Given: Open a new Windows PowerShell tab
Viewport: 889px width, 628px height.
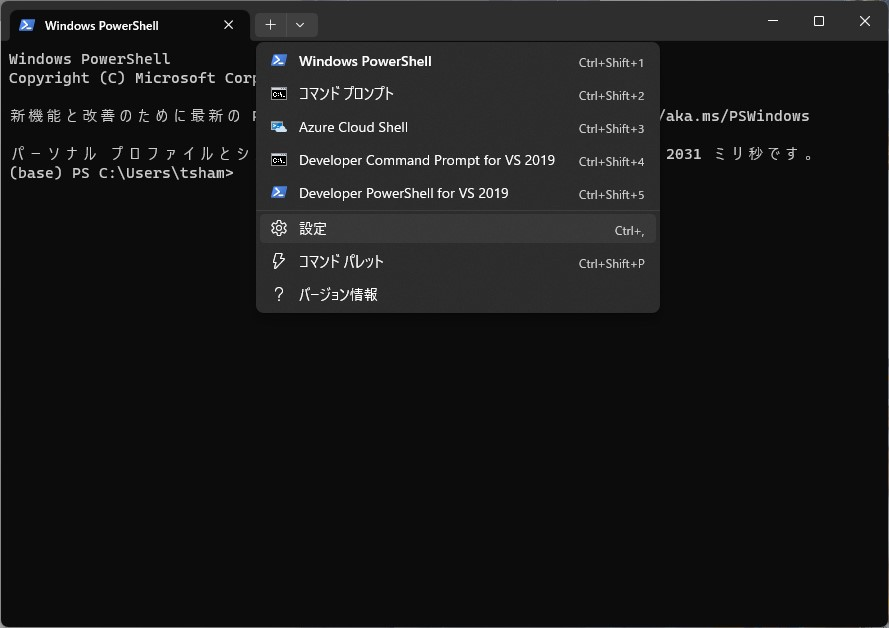Looking at the screenshot, I should 364,61.
